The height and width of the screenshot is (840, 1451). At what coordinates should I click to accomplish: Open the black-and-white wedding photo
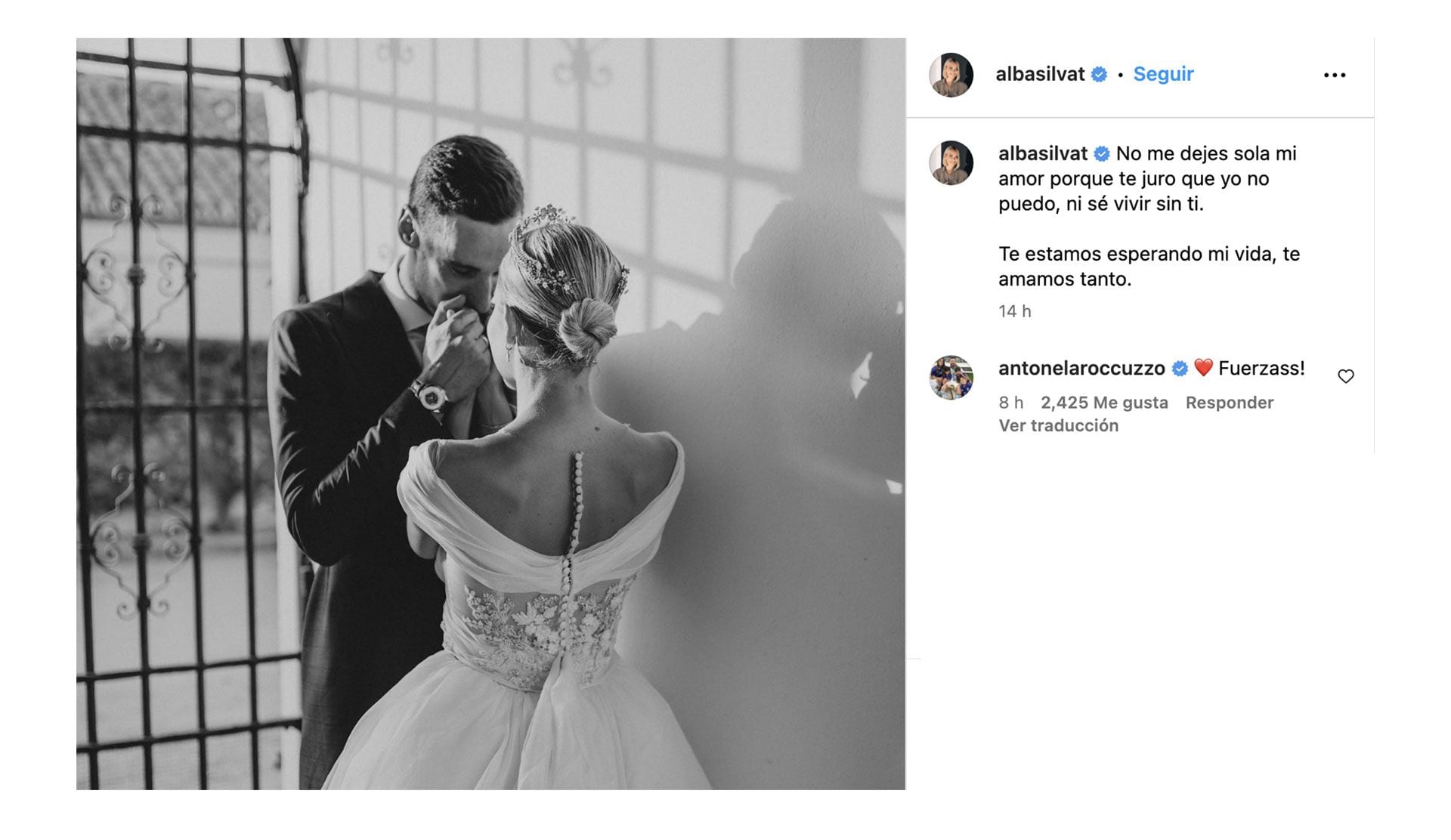coord(490,414)
